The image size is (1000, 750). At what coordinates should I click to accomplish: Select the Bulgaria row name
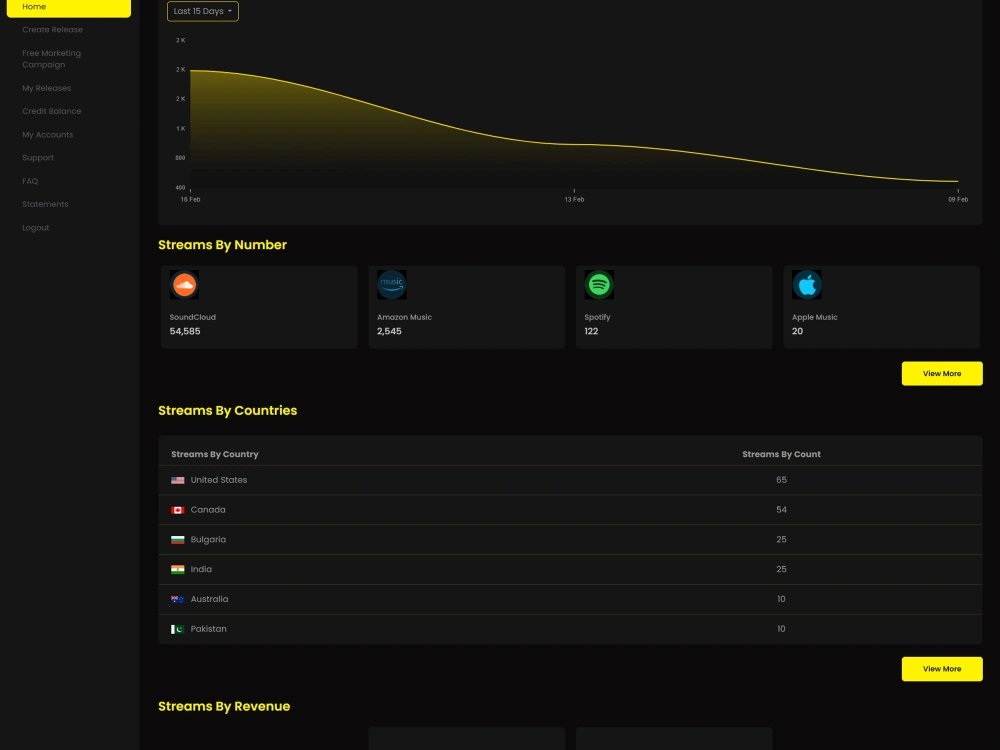point(208,540)
